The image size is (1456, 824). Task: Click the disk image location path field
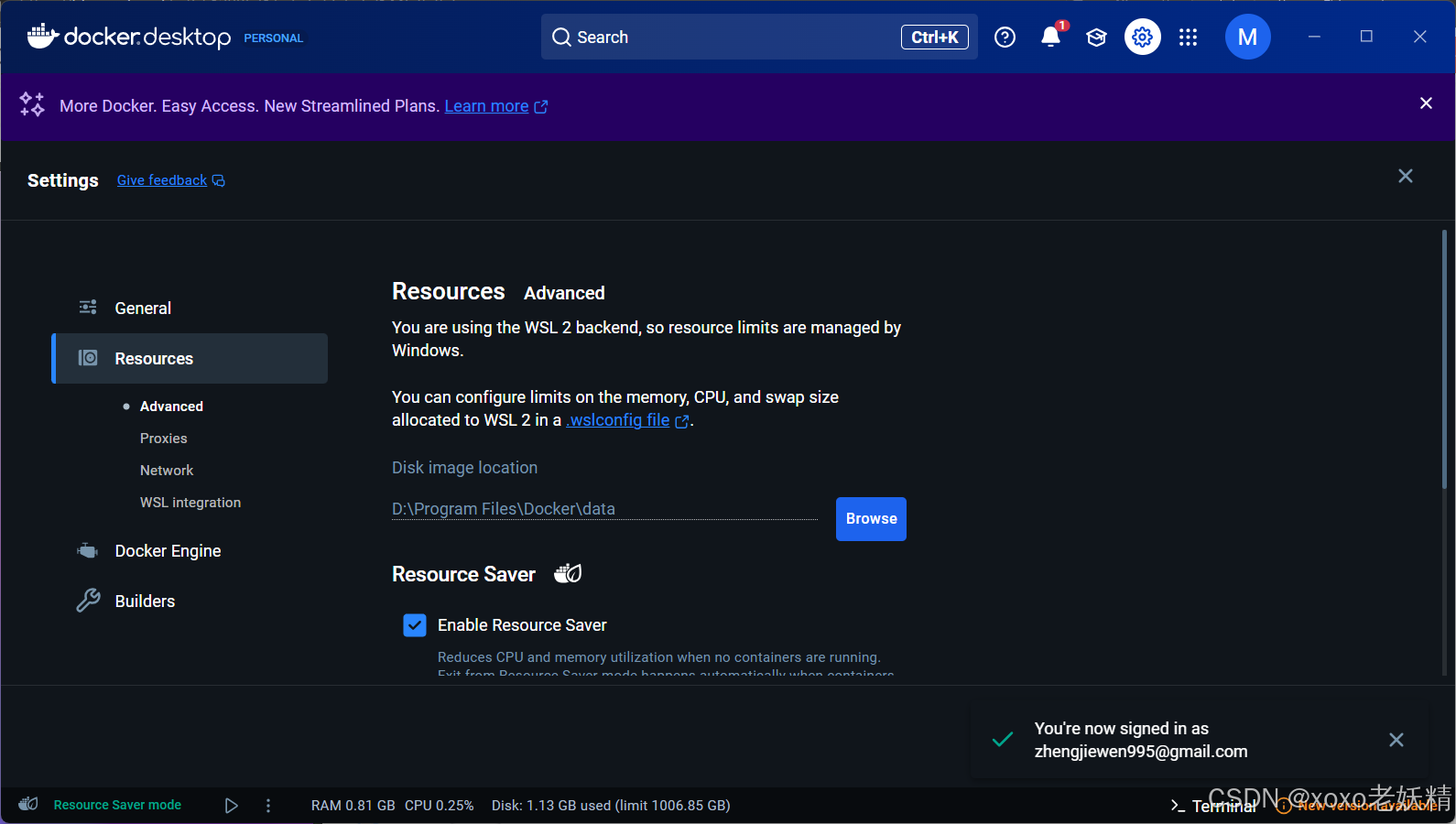click(604, 509)
